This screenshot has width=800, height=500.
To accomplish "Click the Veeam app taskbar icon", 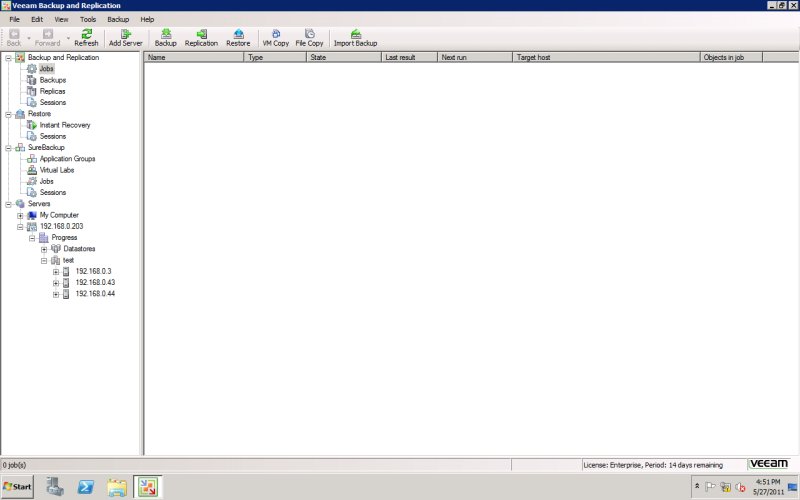I will (148, 487).
